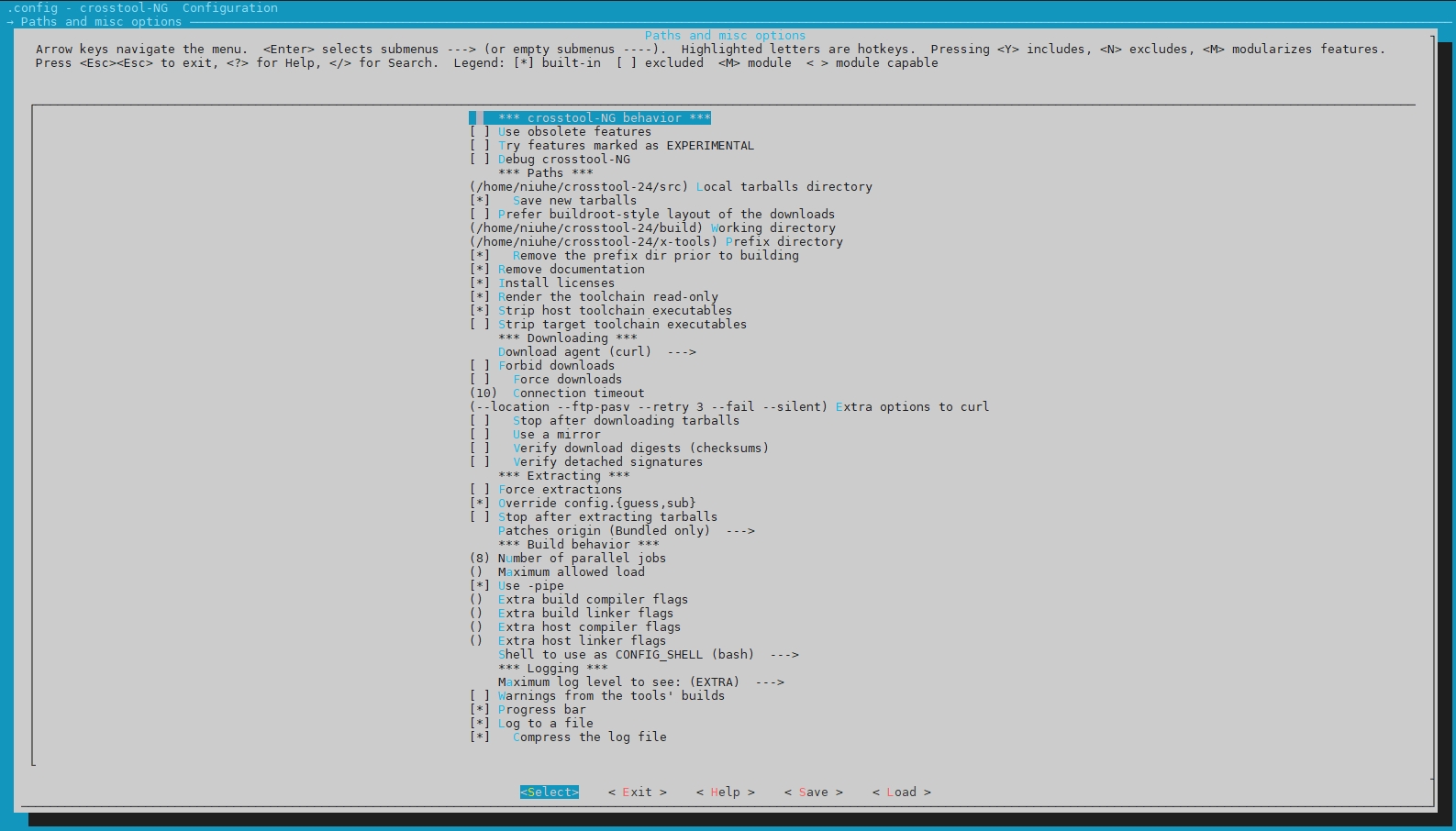Viewport: 1456px width, 831px height.
Task: Click the *** Paths *** section header
Action: click(x=546, y=173)
